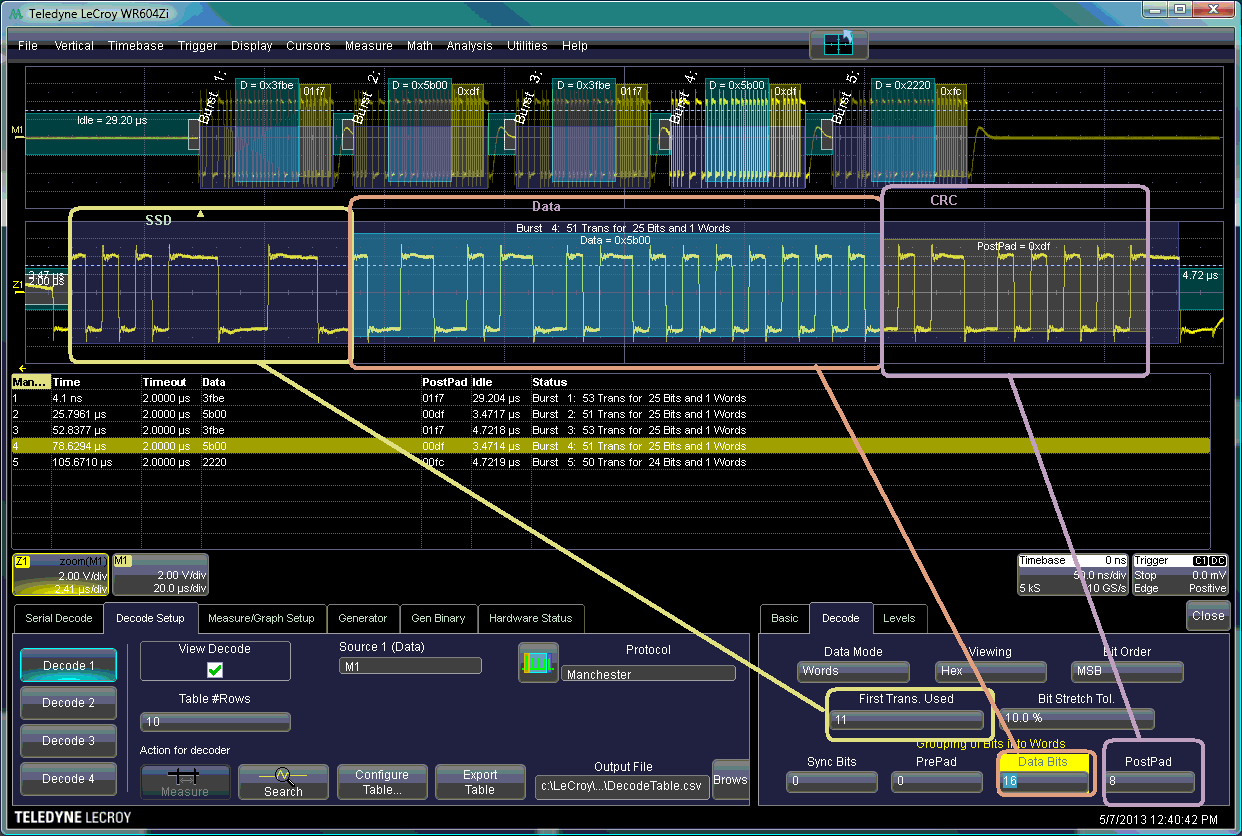Open the Data Mode Words dropdown
Viewport: 1242px width, 836px height.
(853, 671)
